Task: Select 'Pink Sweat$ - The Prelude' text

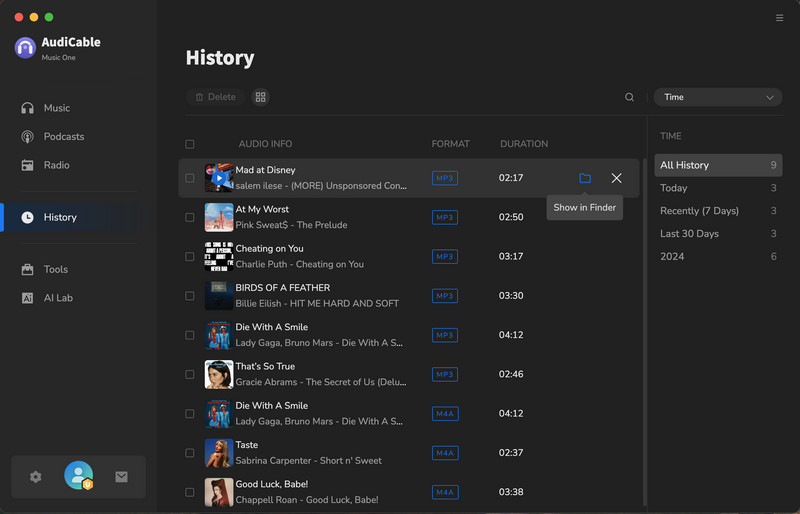Action: pyautogui.click(x=291, y=225)
